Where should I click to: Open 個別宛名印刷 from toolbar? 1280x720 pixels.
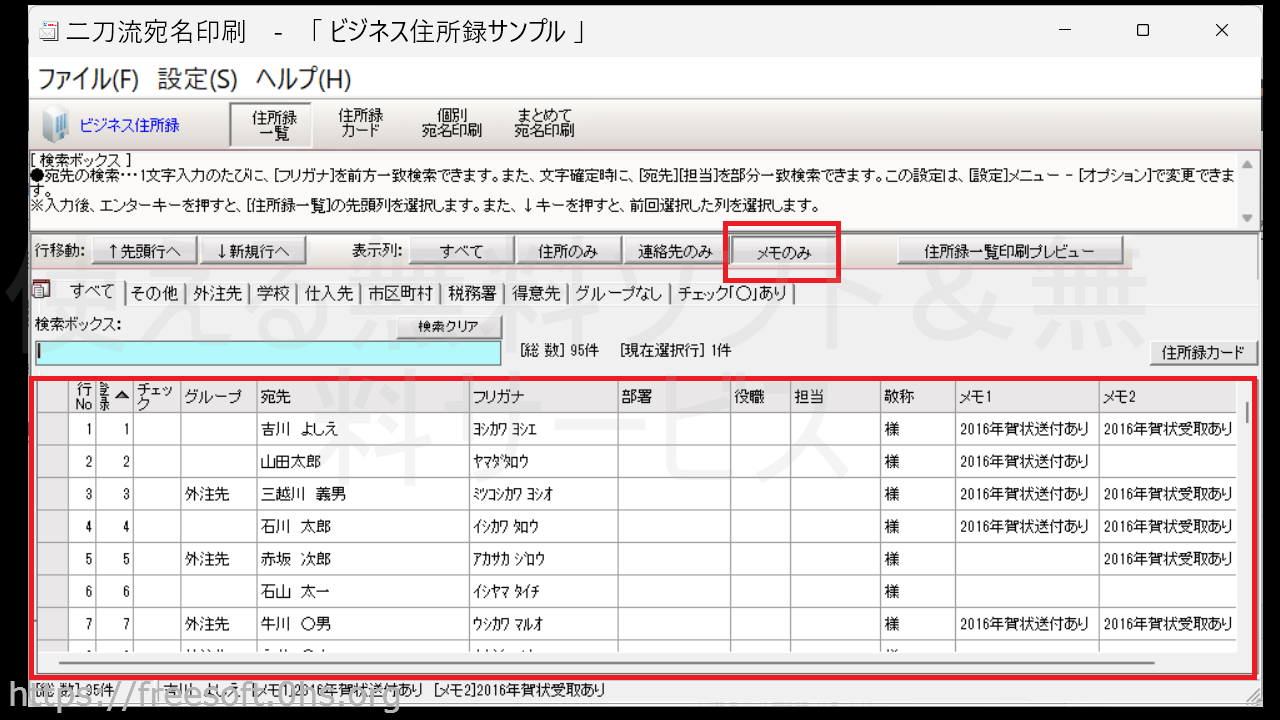pyautogui.click(x=451, y=124)
